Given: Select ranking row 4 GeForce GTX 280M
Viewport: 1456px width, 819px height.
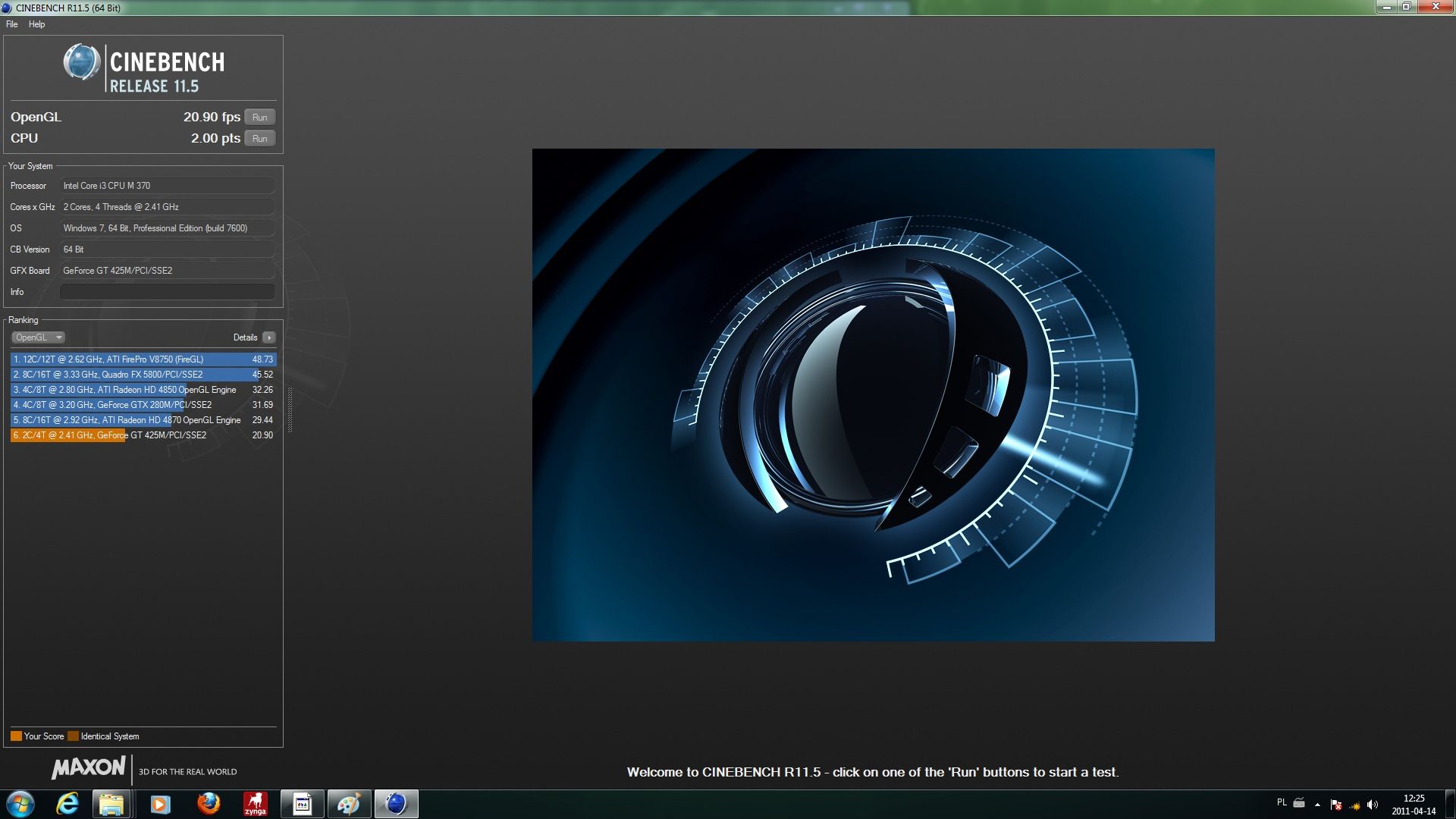Looking at the screenshot, I should (x=143, y=405).
